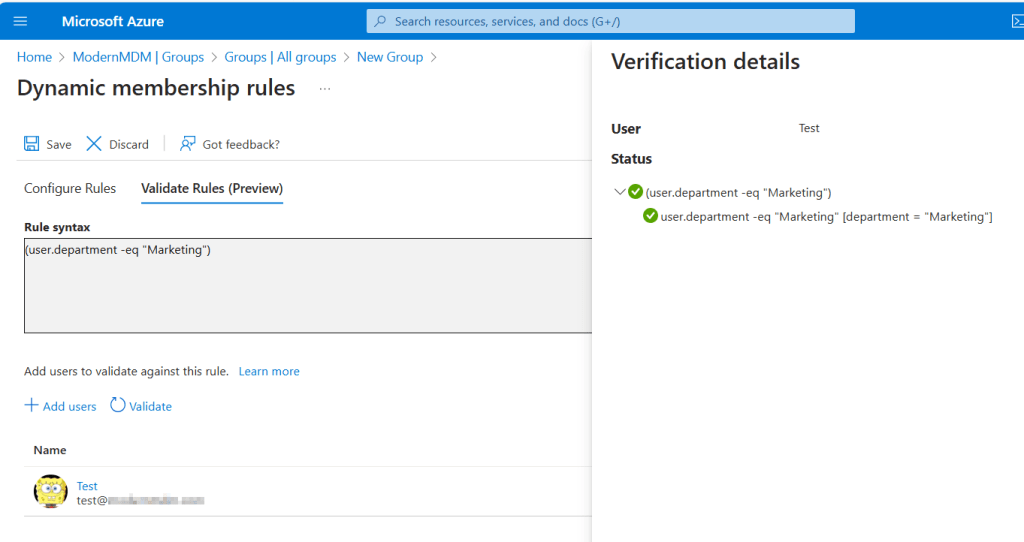The height and width of the screenshot is (542, 1024).
Task: Open Cloud Shell icon in top bar
Action: tap(1016, 21)
